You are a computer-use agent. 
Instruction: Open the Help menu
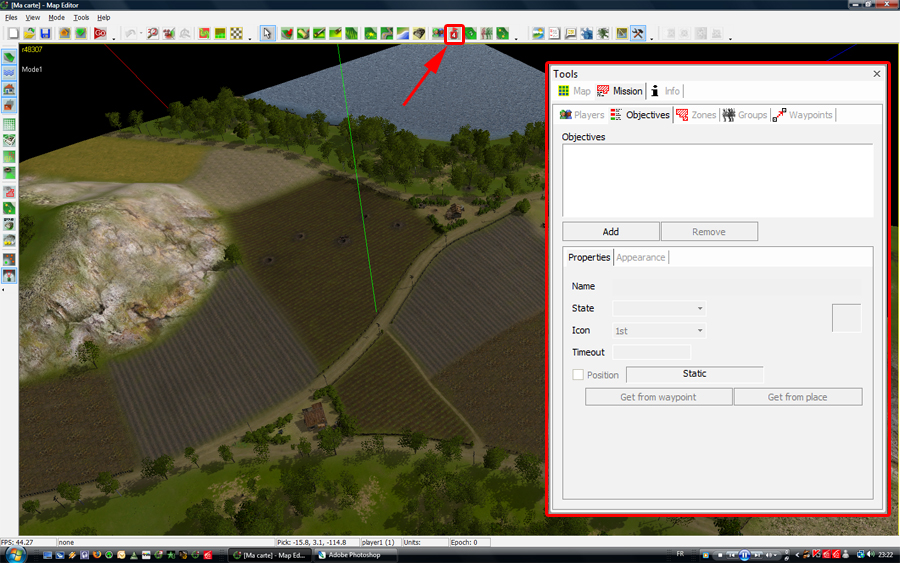click(x=103, y=18)
